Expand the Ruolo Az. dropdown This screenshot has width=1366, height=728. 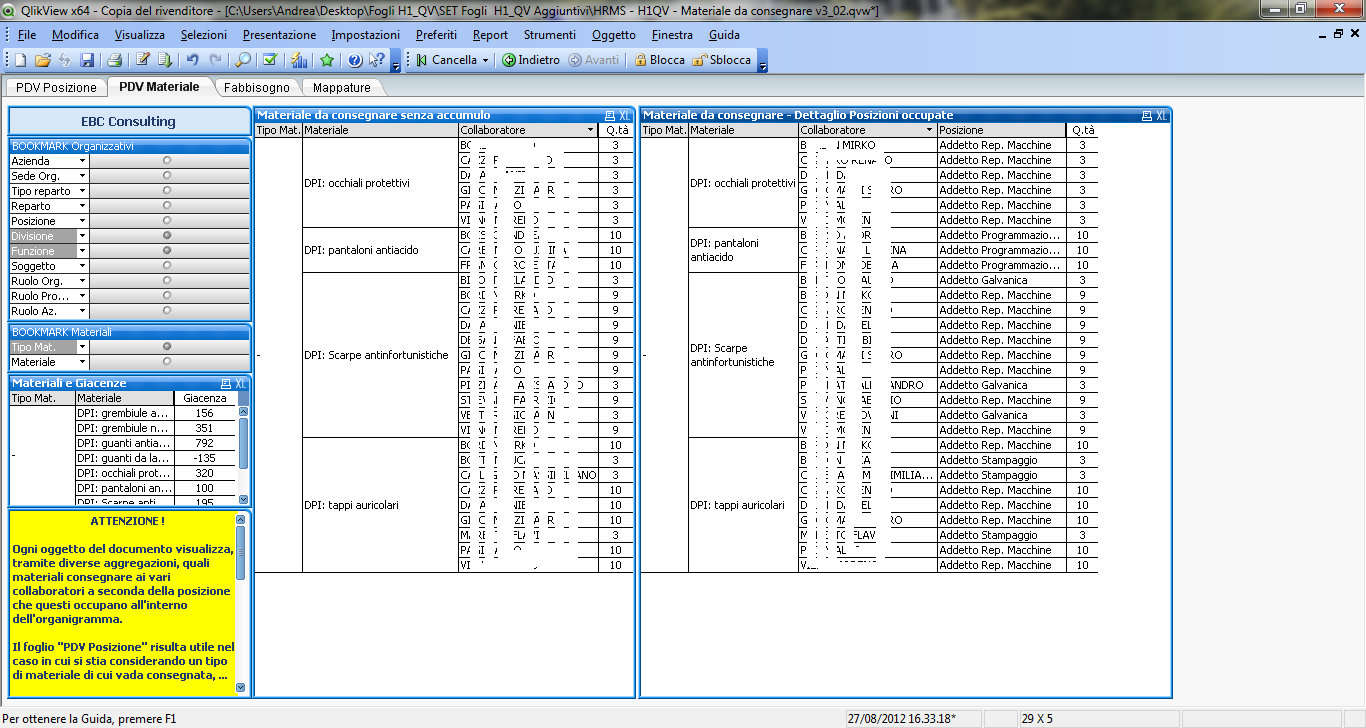(x=82, y=311)
